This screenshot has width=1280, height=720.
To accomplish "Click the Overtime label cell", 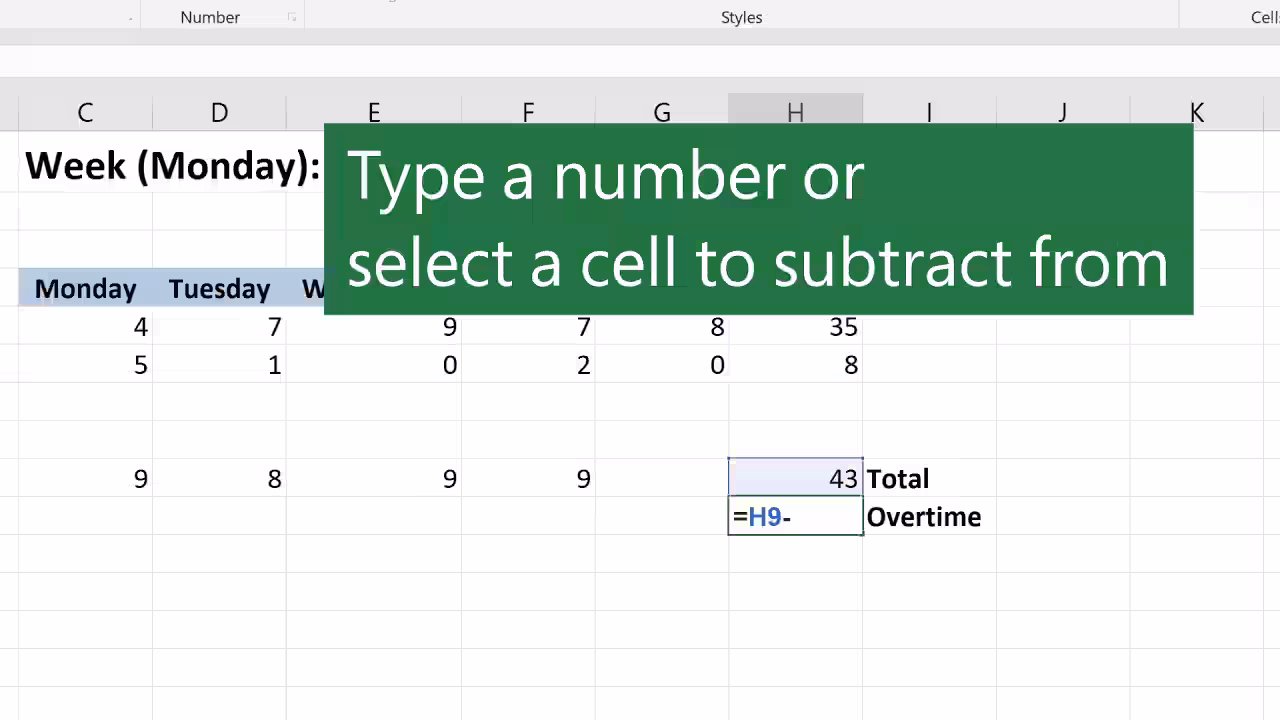I will 929,517.
